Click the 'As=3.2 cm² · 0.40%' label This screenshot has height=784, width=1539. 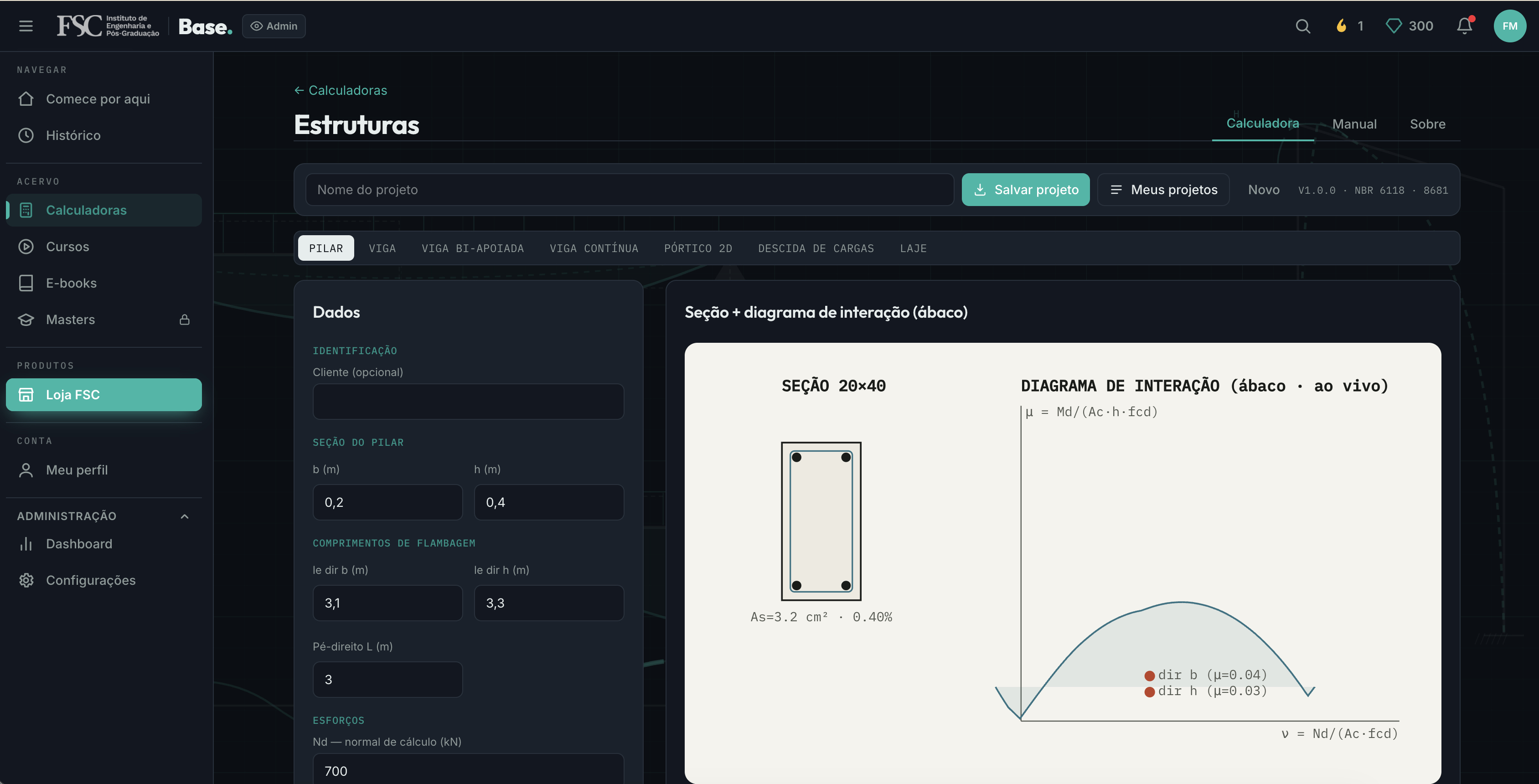tap(821, 617)
